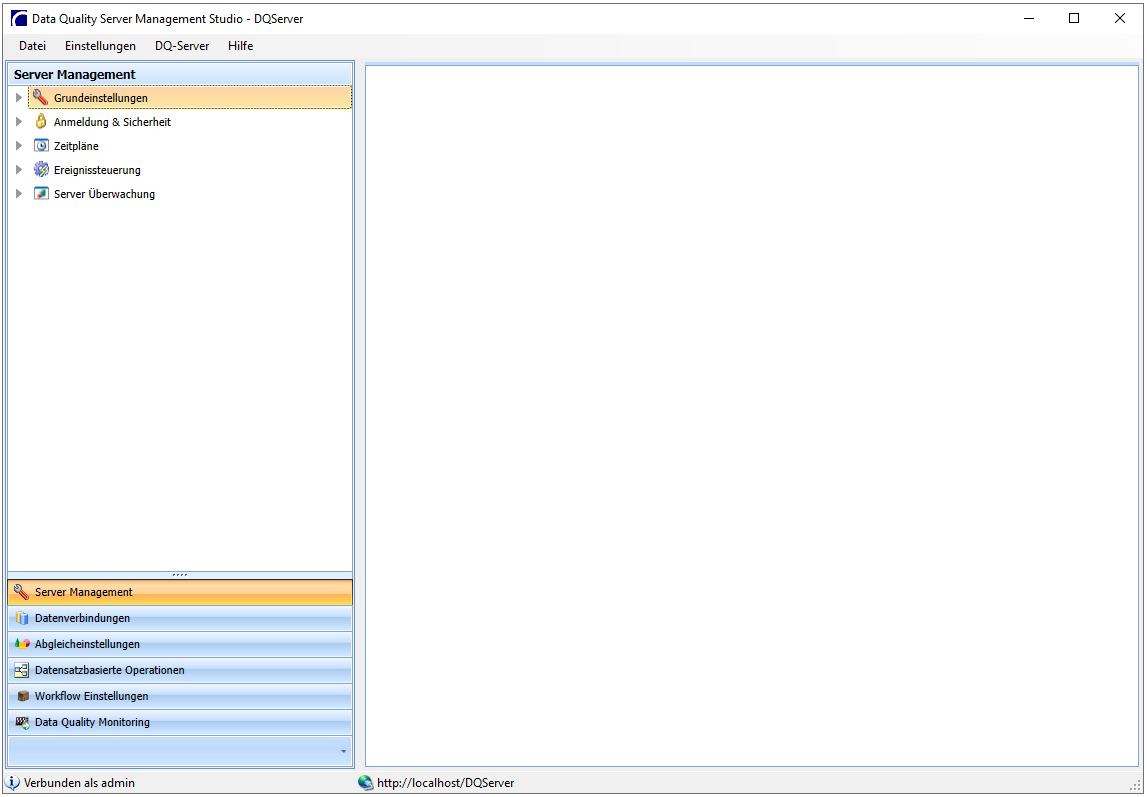Expand the Grundeinstellungen tree node
Image resolution: width=1147 pixels, height=797 pixels.
[x=19, y=97]
